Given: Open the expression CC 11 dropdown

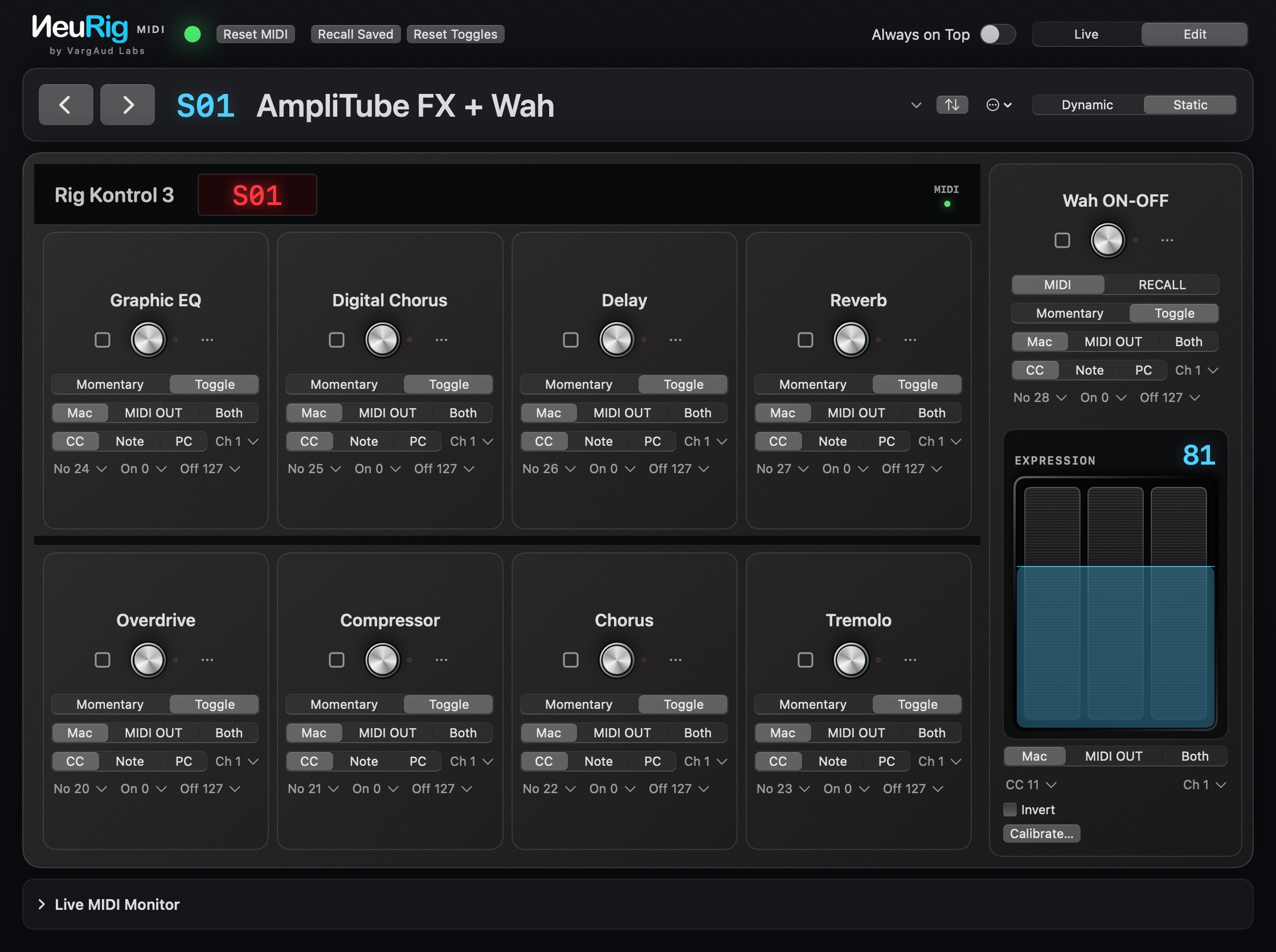Looking at the screenshot, I should [1031, 785].
